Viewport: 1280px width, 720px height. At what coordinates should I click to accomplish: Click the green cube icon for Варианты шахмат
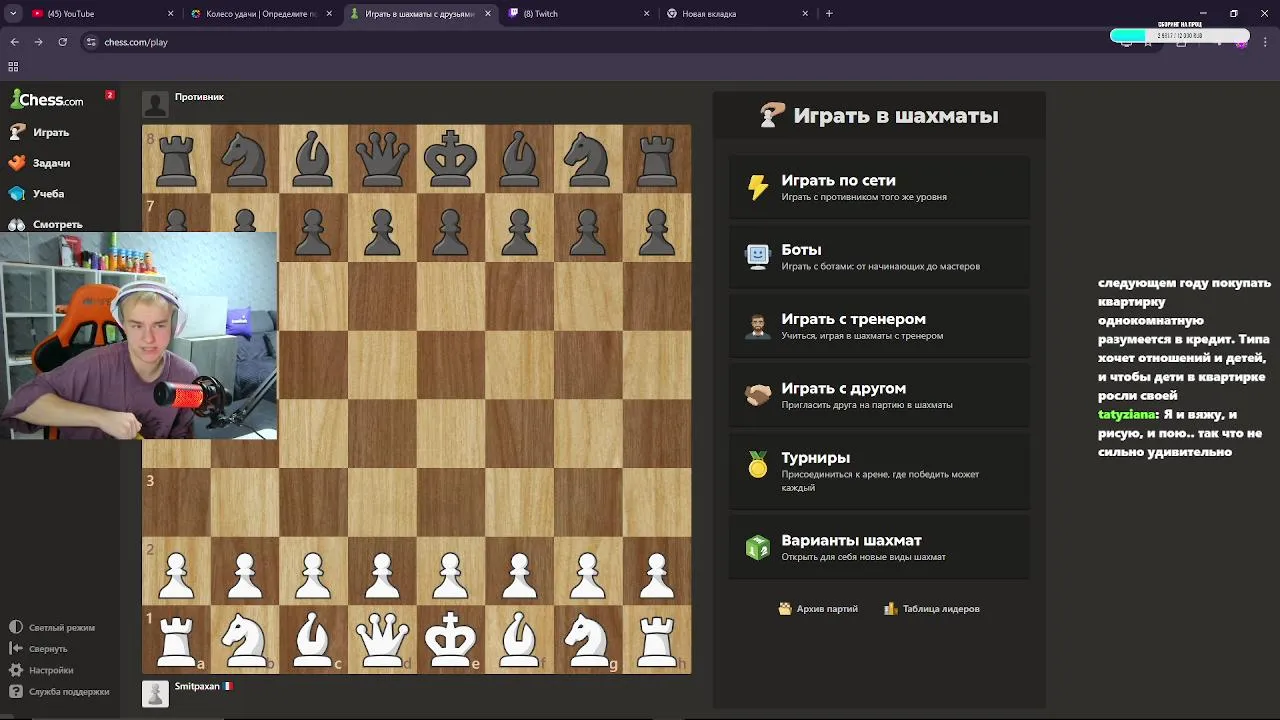(x=758, y=547)
